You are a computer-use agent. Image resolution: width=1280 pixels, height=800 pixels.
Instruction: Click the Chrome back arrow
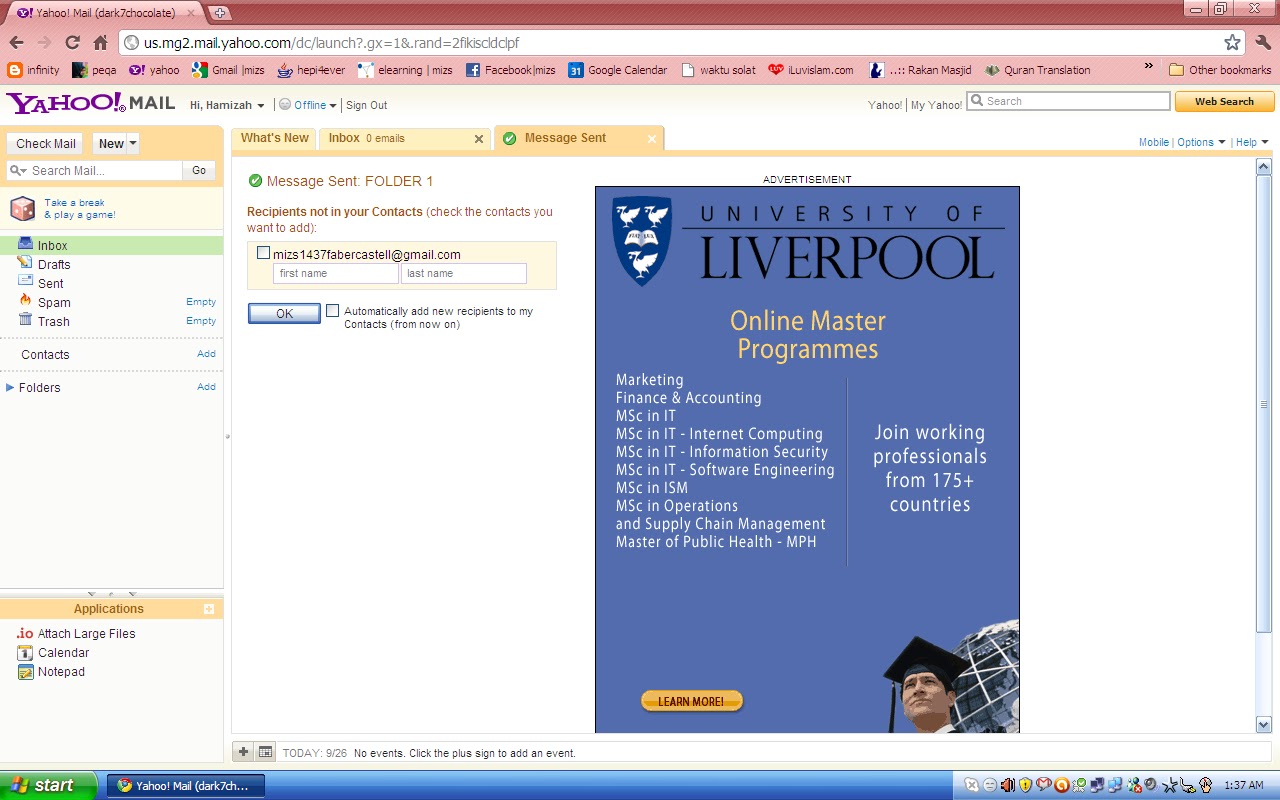click(x=16, y=43)
